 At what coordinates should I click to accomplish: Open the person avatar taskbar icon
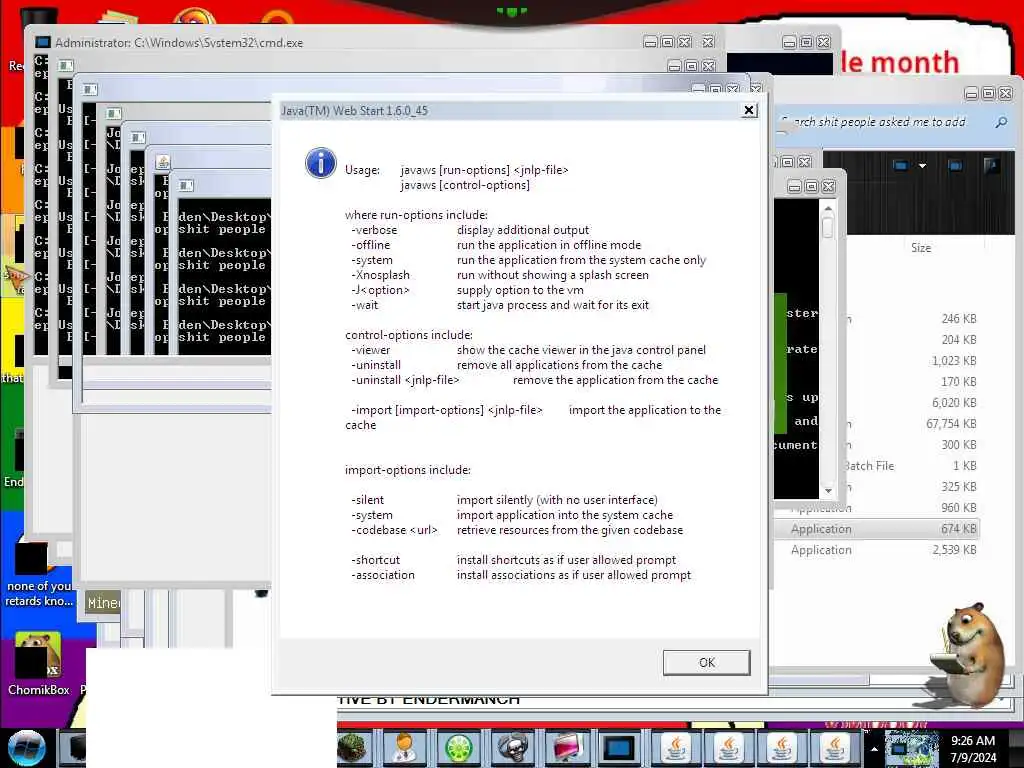[404, 748]
